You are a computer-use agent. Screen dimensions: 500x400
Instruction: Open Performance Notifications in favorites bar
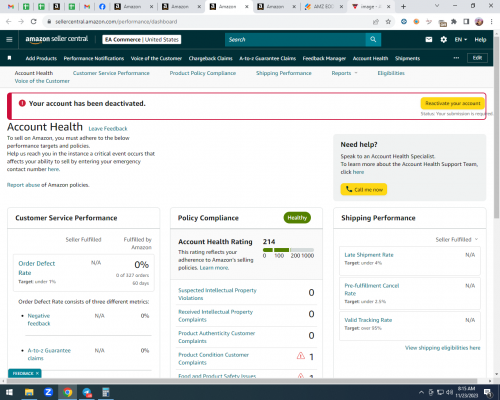click(x=94, y=58)
